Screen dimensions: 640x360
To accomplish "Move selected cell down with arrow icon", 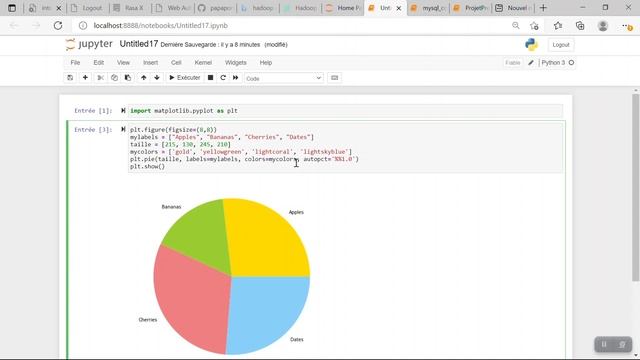I will click(x=157, y=78).
